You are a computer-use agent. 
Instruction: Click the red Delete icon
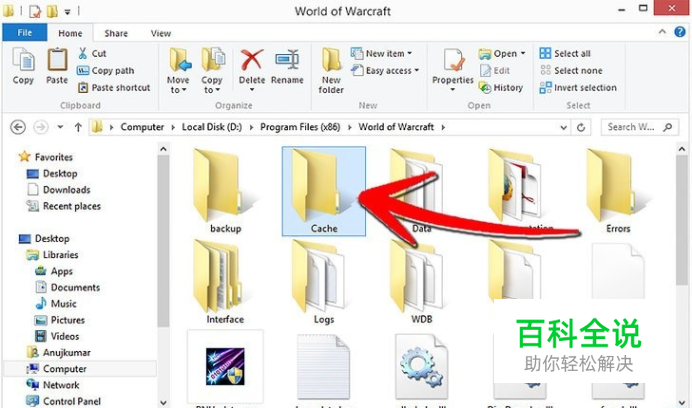[252, 60]
